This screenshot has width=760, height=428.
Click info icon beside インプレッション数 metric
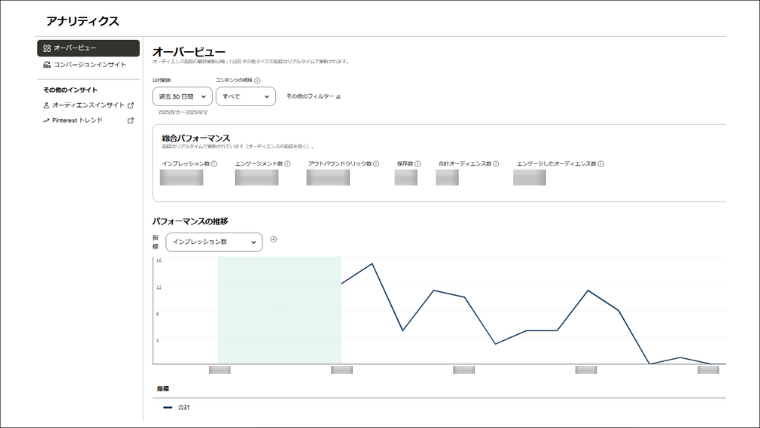click(214, 164)
